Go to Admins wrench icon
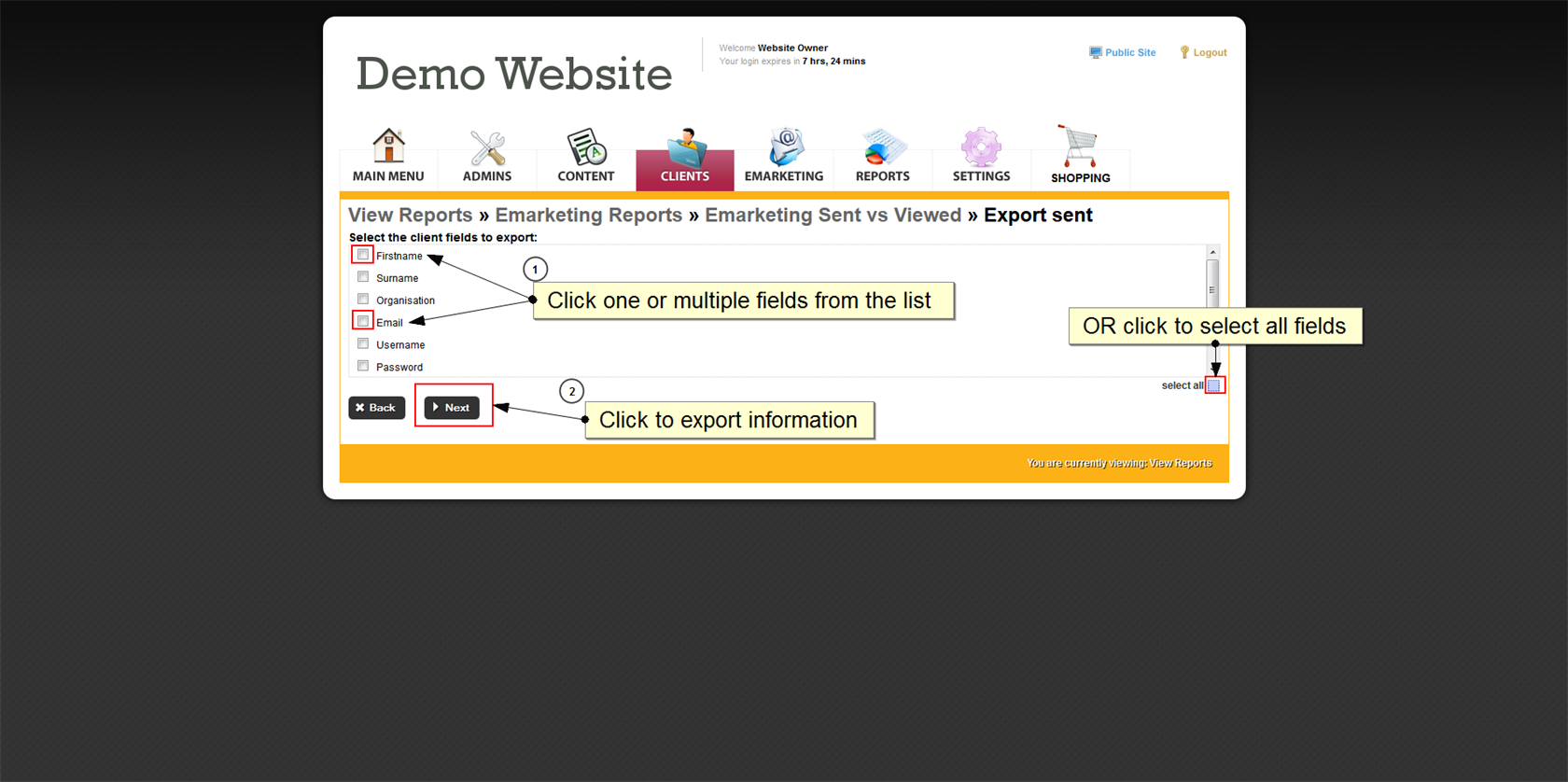The image size is (1568, 782). coord(487,147)
